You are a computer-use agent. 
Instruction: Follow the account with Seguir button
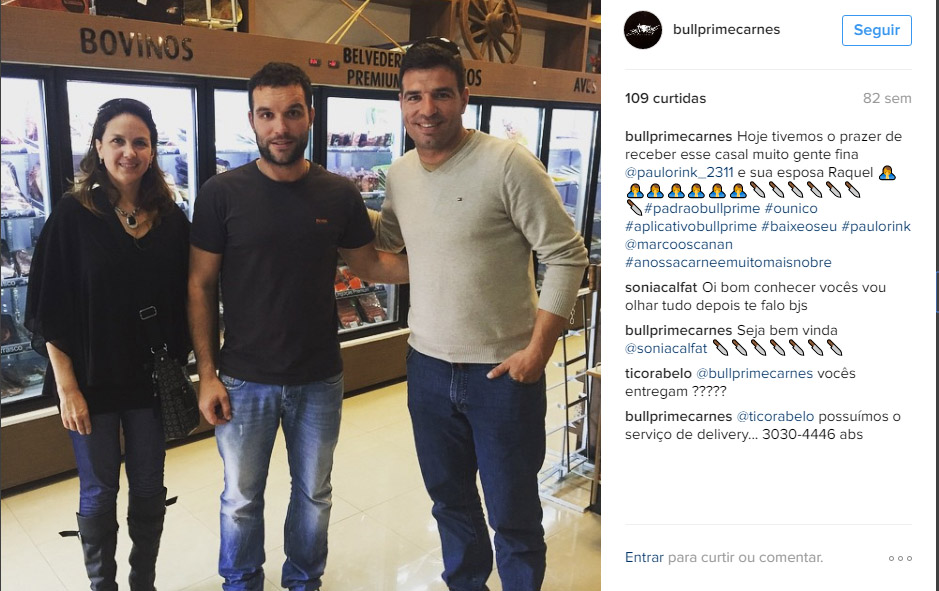coord(877,30)
